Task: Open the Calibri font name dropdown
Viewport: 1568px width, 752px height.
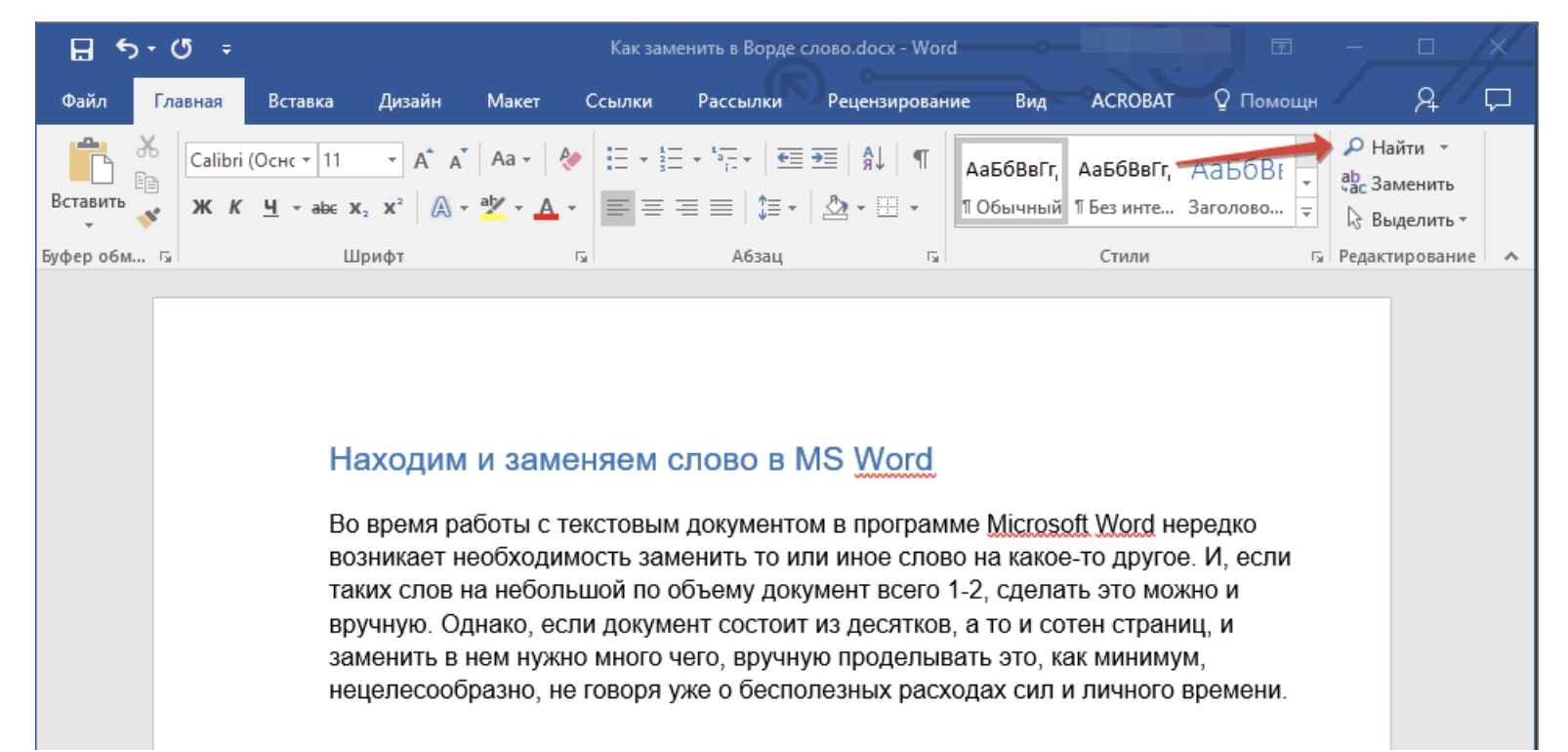Action: tap(306, 160)
